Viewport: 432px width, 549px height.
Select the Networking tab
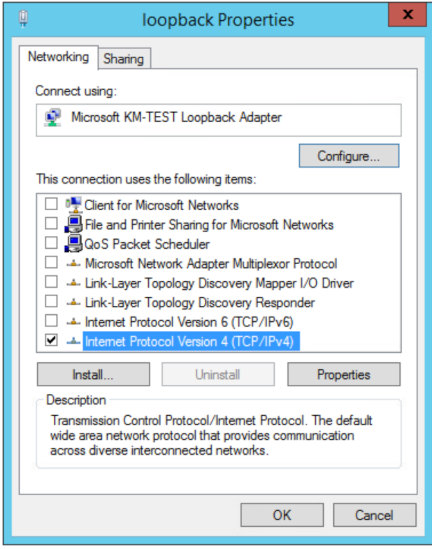point(58,57)
